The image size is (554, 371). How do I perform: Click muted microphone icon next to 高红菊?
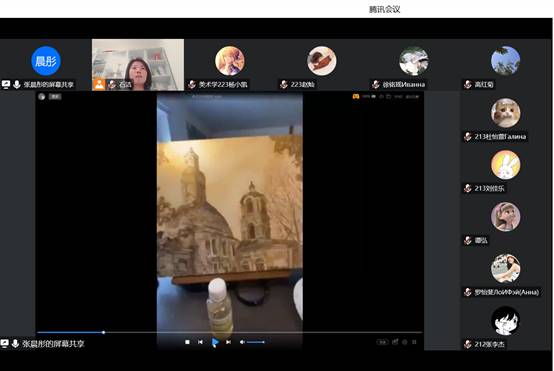[468, 84]
